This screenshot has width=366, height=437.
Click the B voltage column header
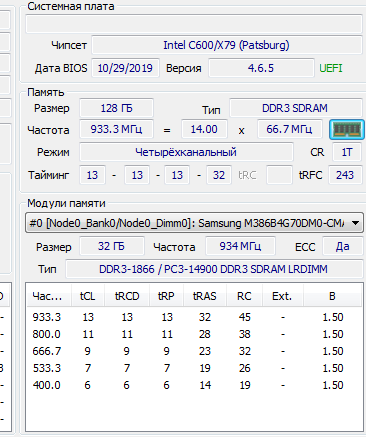pos(332,296)
